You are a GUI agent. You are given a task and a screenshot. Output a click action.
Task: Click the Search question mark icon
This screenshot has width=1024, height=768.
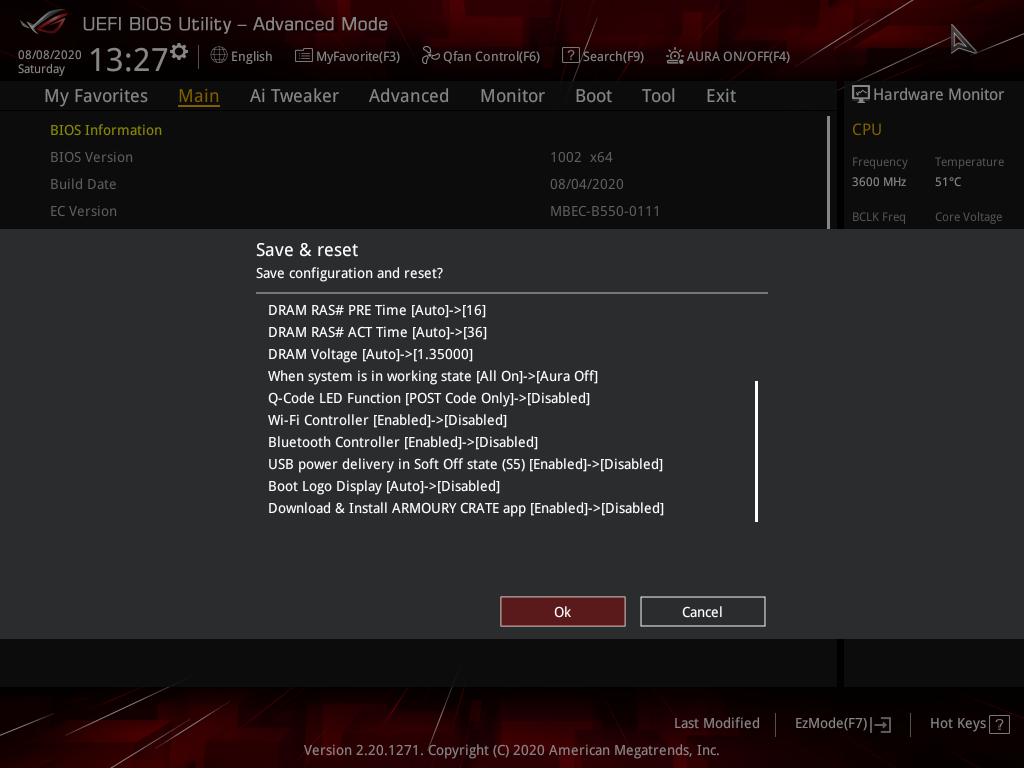click(x=570, y=56)
